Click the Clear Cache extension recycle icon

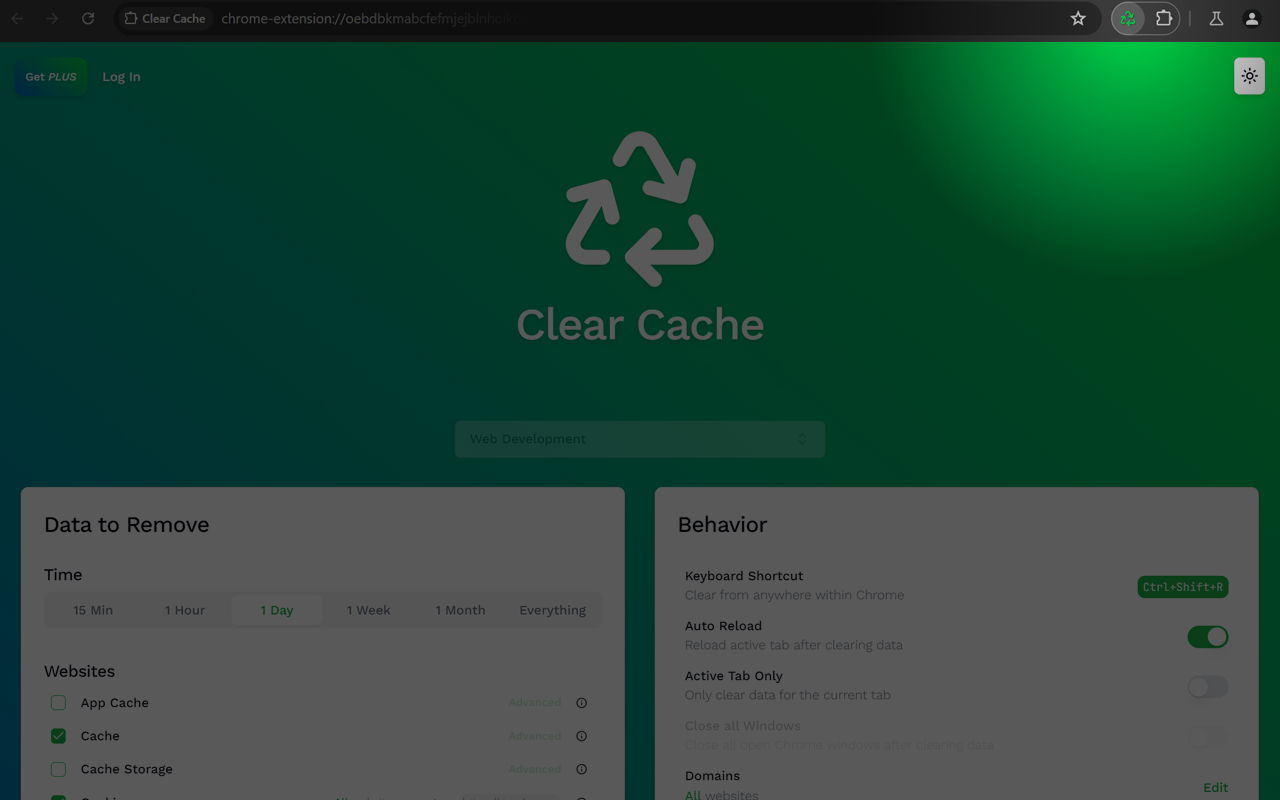[x=1129, y=18]
